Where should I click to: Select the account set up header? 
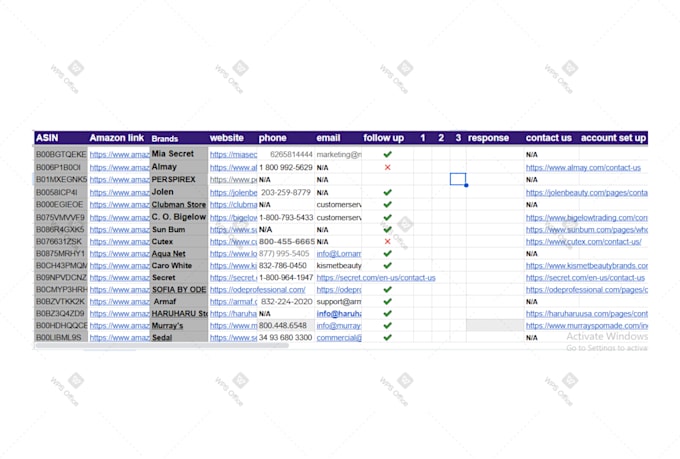tap(613, 138)
